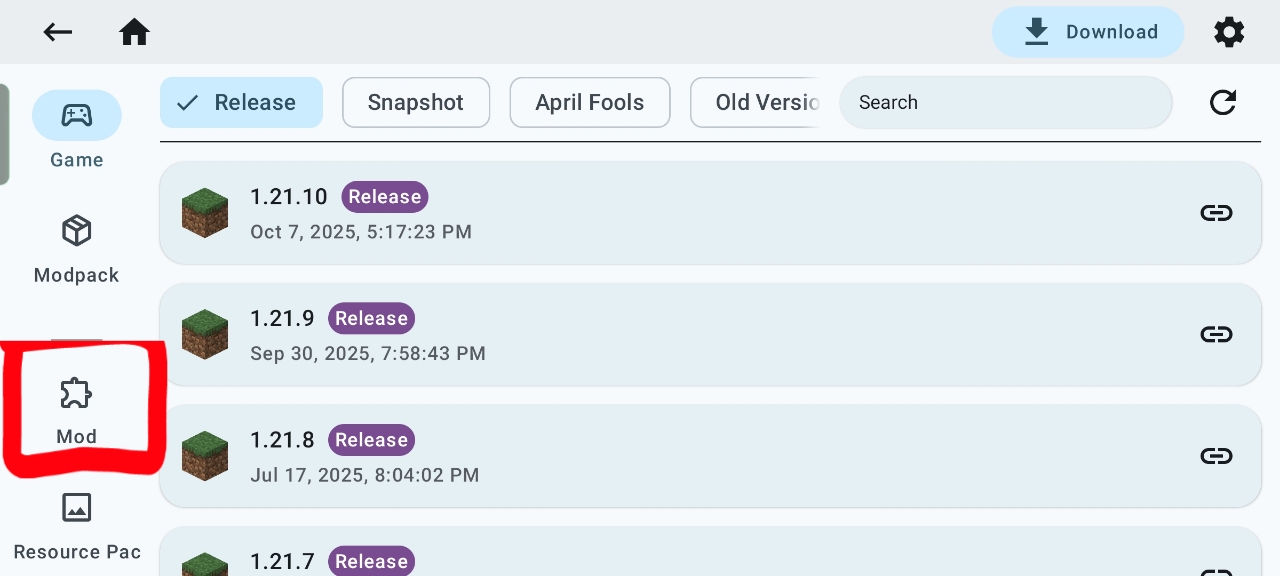Select the Modpack sidebar category

point(77,248)
